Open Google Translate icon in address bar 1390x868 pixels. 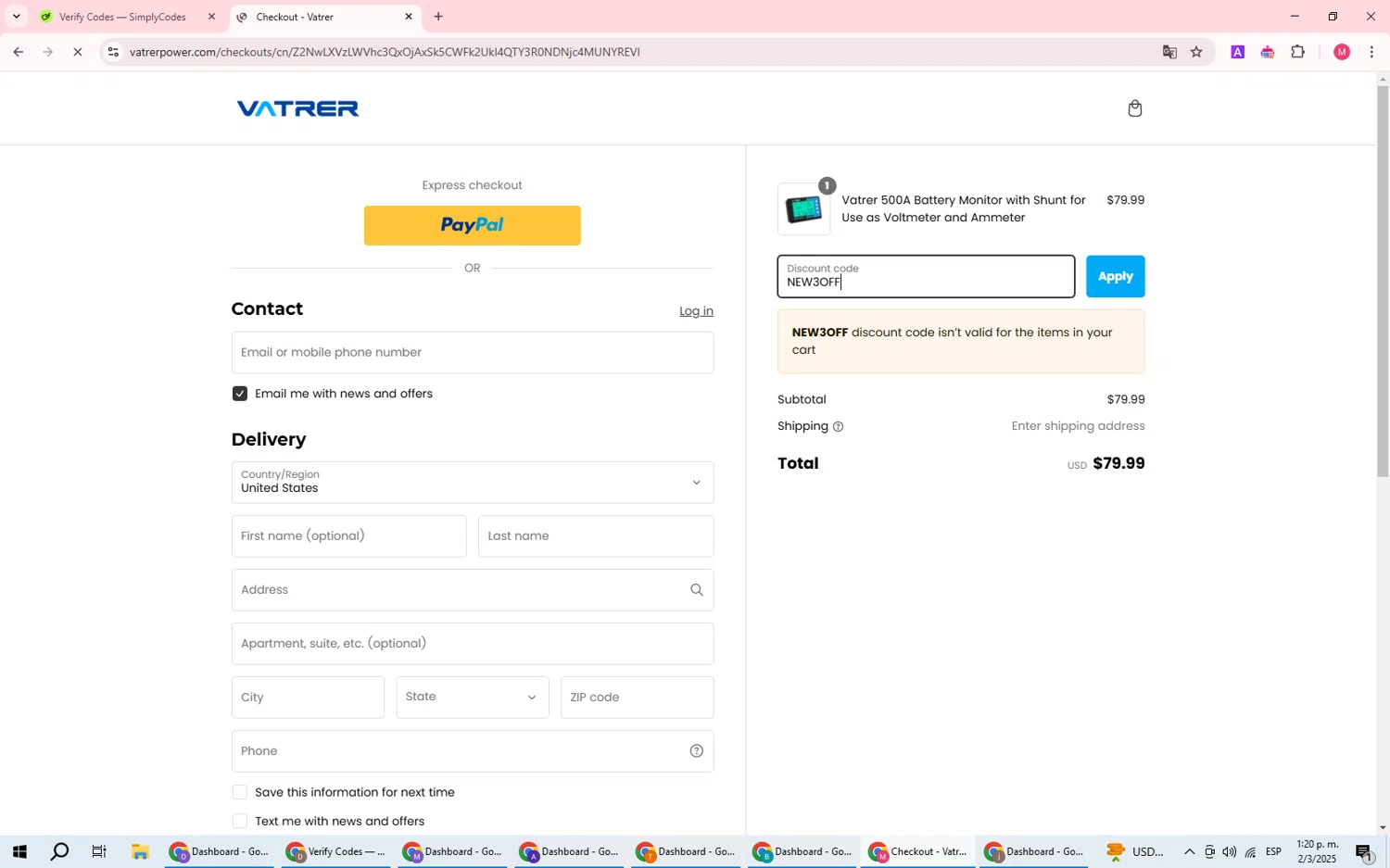pyautogui.click(x=1169, y=52)
